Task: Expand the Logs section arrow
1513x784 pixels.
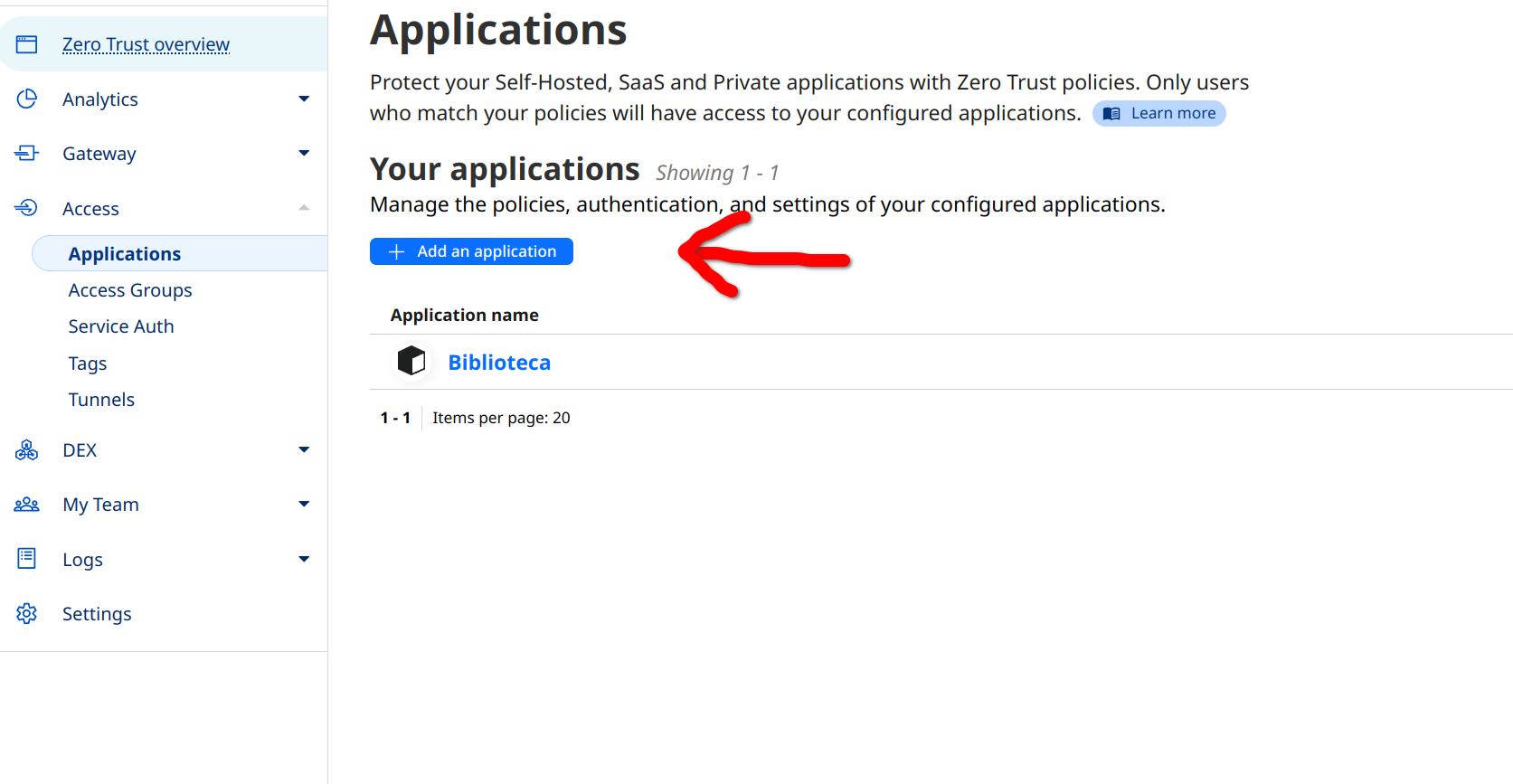Action: (x=304, y=559)
